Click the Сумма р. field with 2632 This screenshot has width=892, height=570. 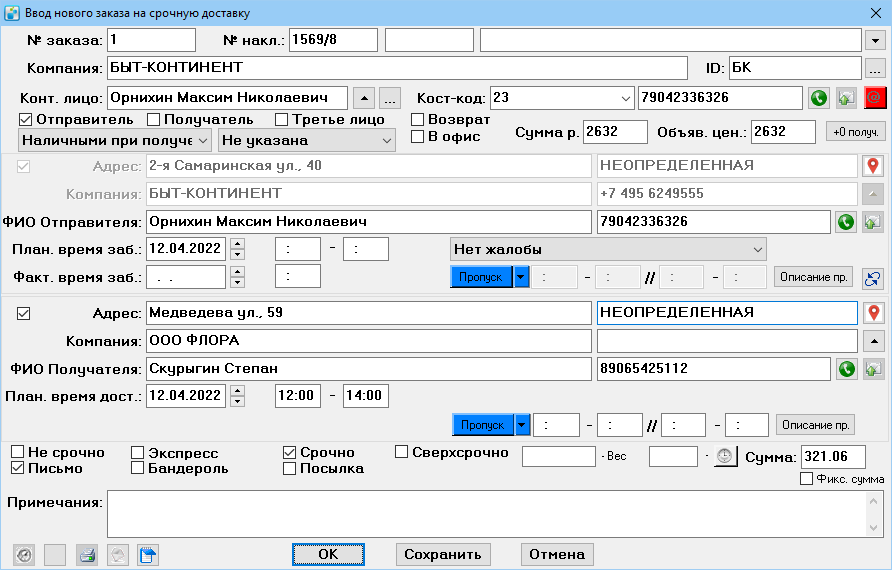tap(615, 132)
